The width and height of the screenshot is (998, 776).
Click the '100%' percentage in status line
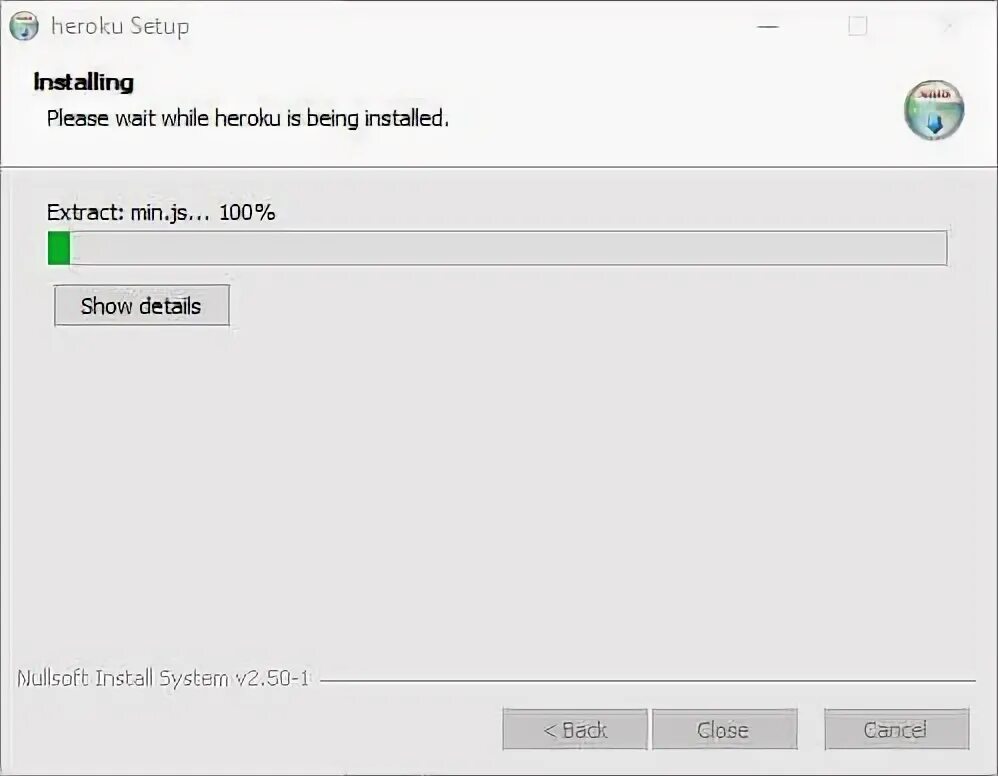pyautogui.click(x=247, y=213)
